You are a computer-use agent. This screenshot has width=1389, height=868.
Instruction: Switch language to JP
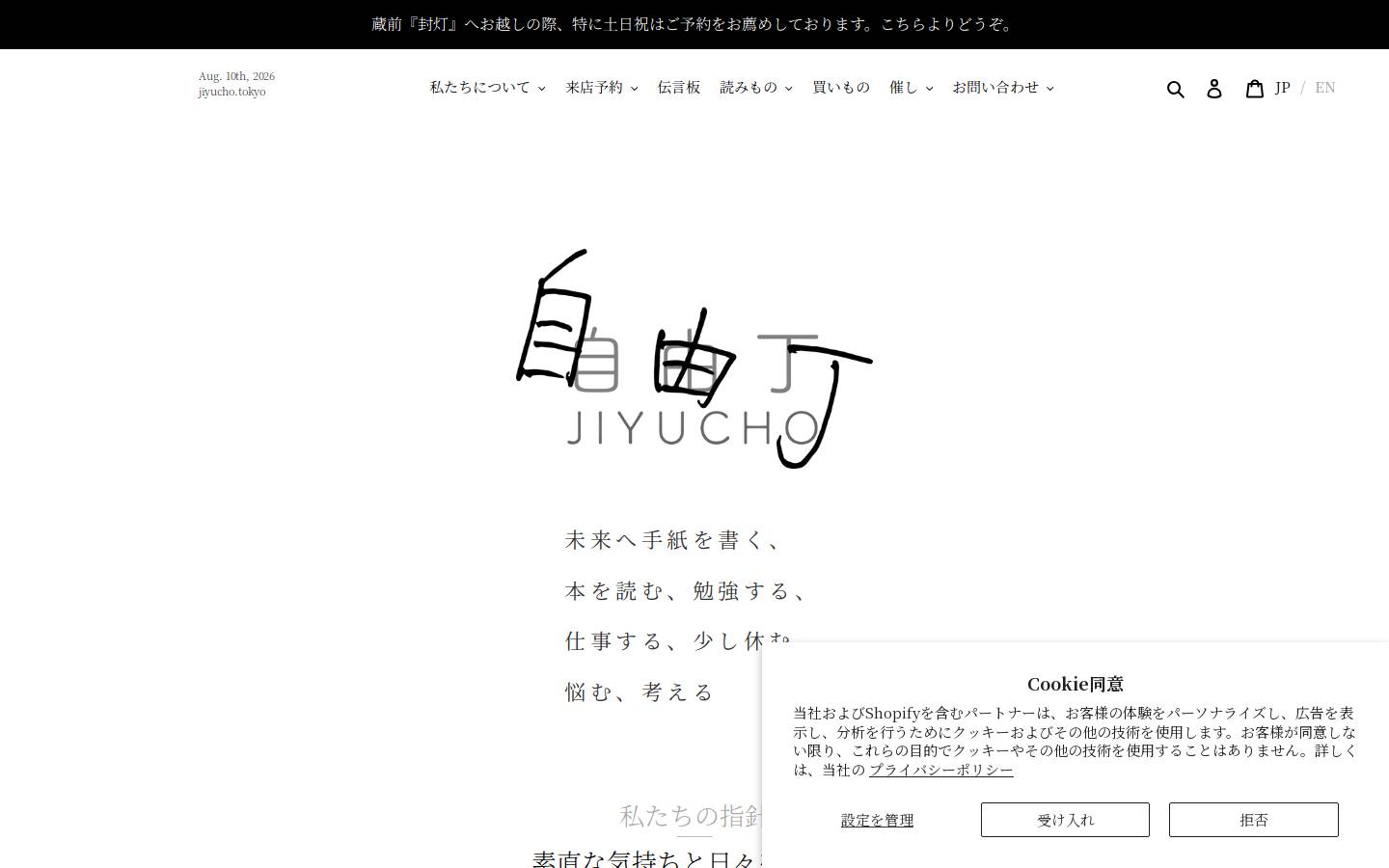(1282, 88)
